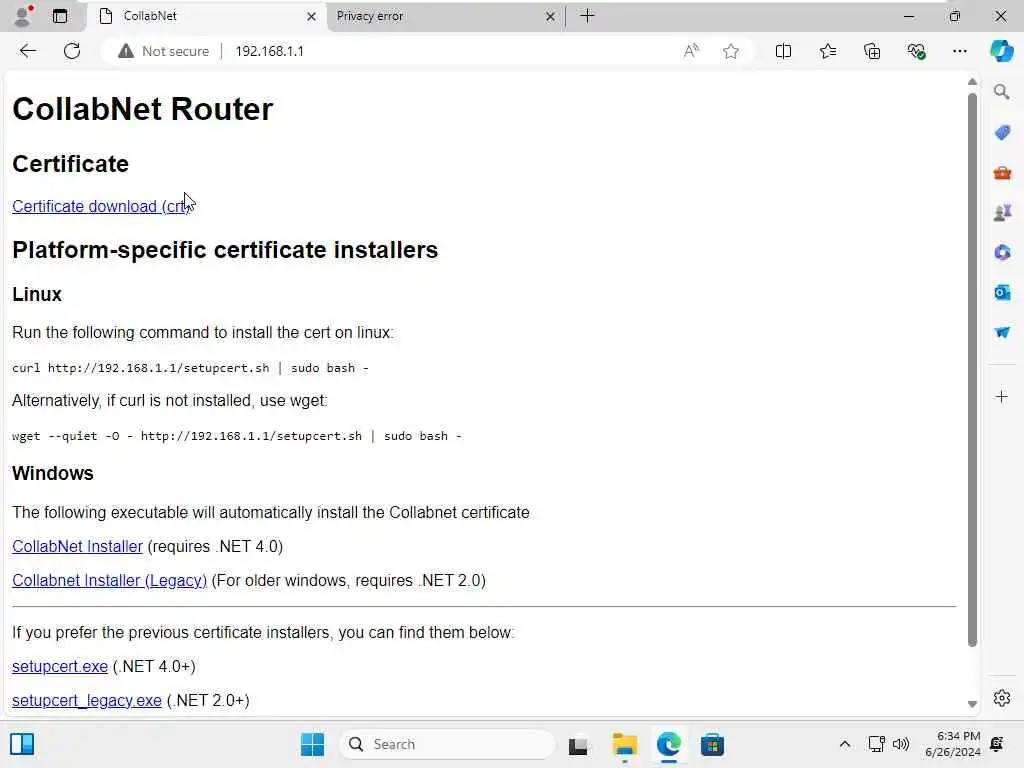This screenshot has height=768, width=1024.
Task: Open the Windows Start menu
Action: tap(312, 744)
